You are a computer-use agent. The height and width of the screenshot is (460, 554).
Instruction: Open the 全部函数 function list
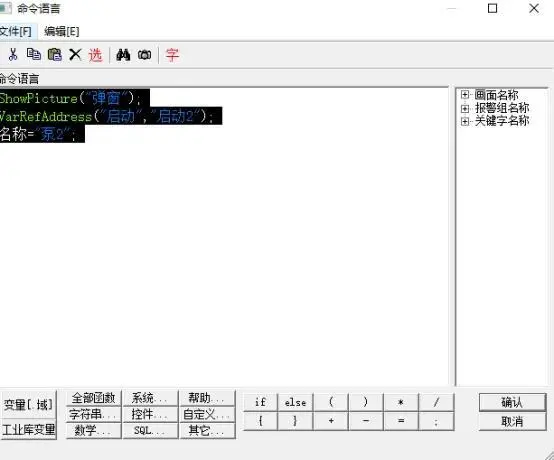click(94, 398)
